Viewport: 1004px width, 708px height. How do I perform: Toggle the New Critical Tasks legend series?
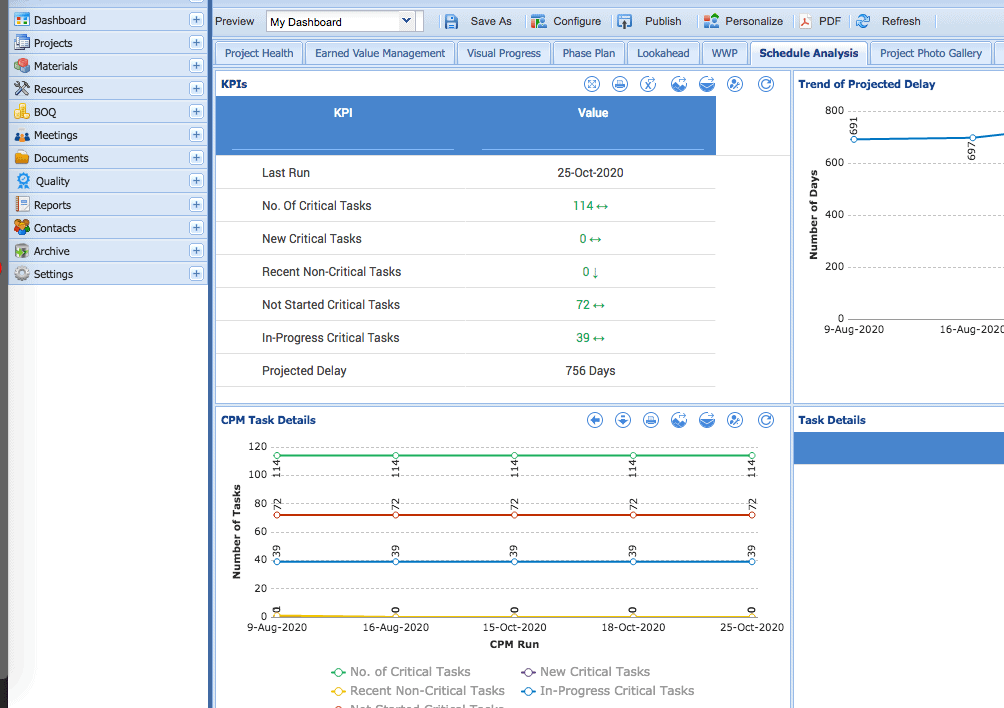[x=585, y=672]
